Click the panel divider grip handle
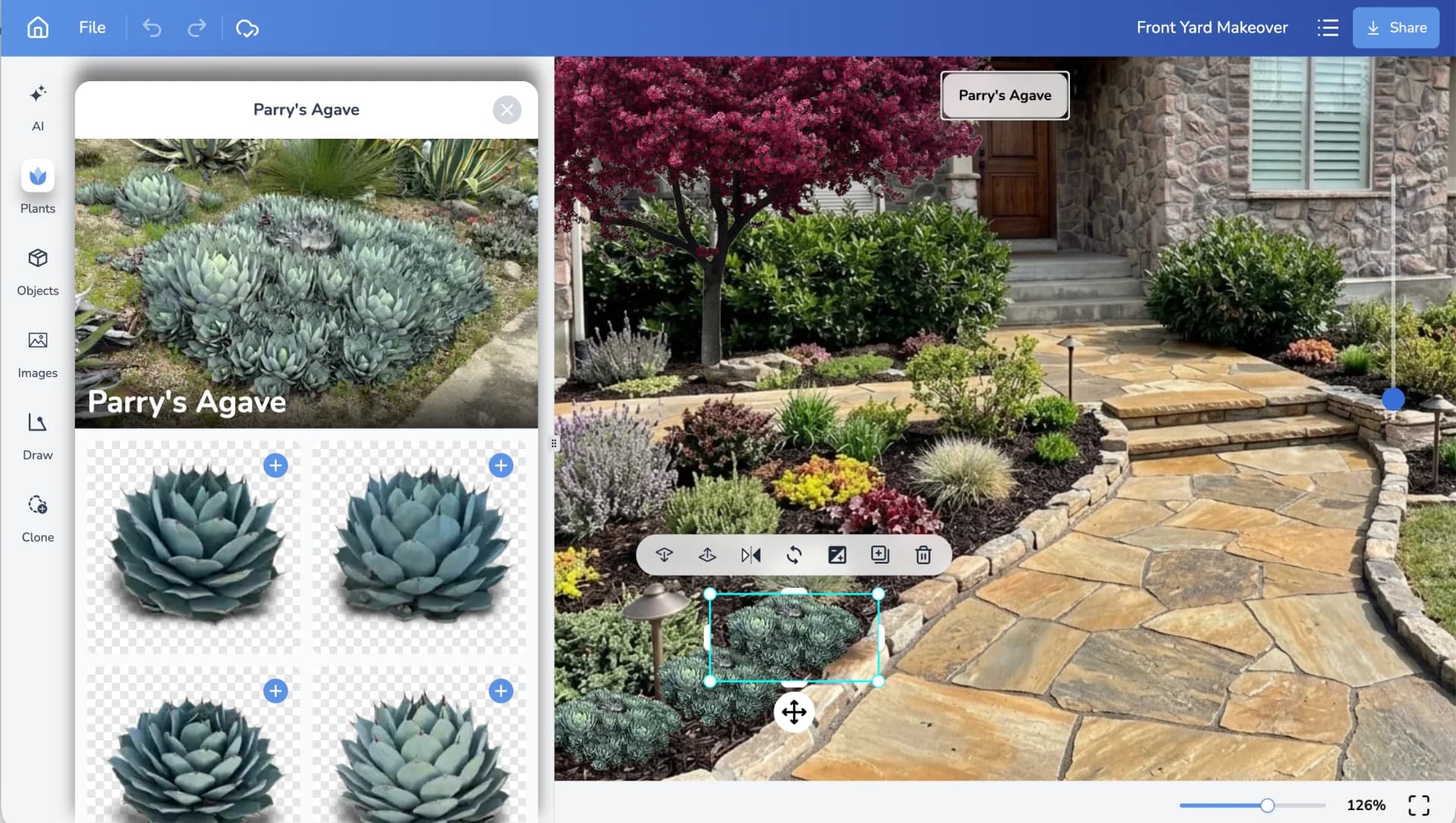The height and width of the screenshot is (823, 1456). 554,444
